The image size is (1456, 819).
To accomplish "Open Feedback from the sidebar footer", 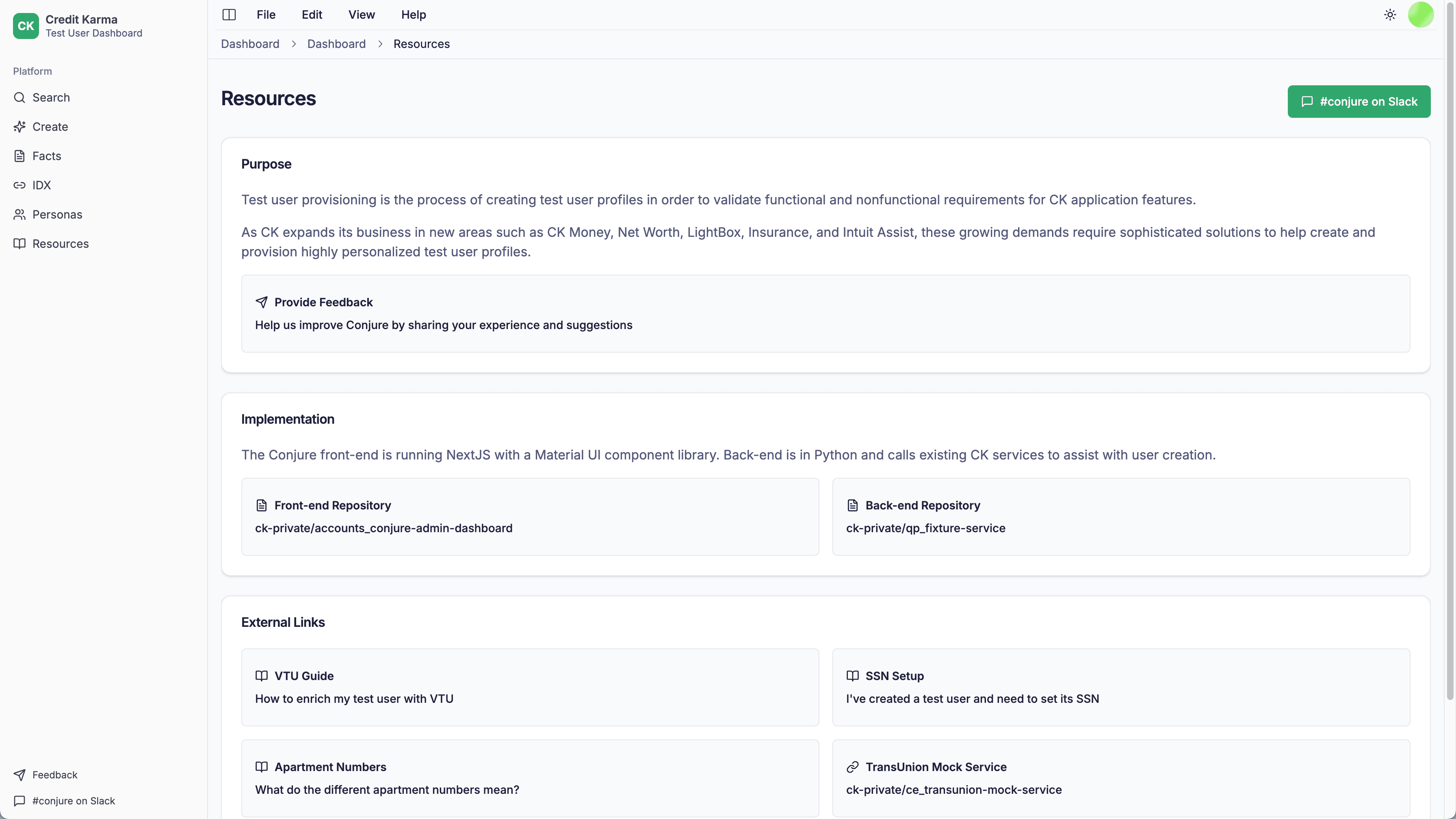I will 55,774.
